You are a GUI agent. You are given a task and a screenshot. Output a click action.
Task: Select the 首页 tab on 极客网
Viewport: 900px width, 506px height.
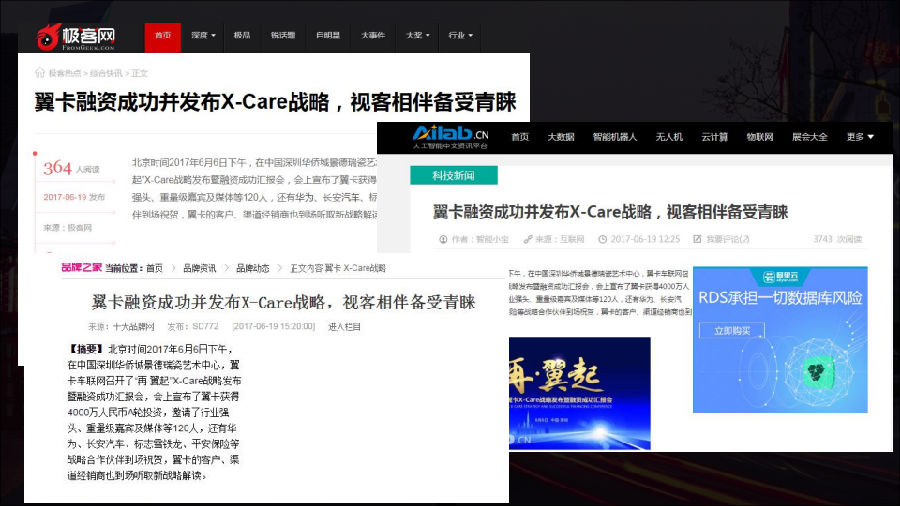tap(162, 36)
